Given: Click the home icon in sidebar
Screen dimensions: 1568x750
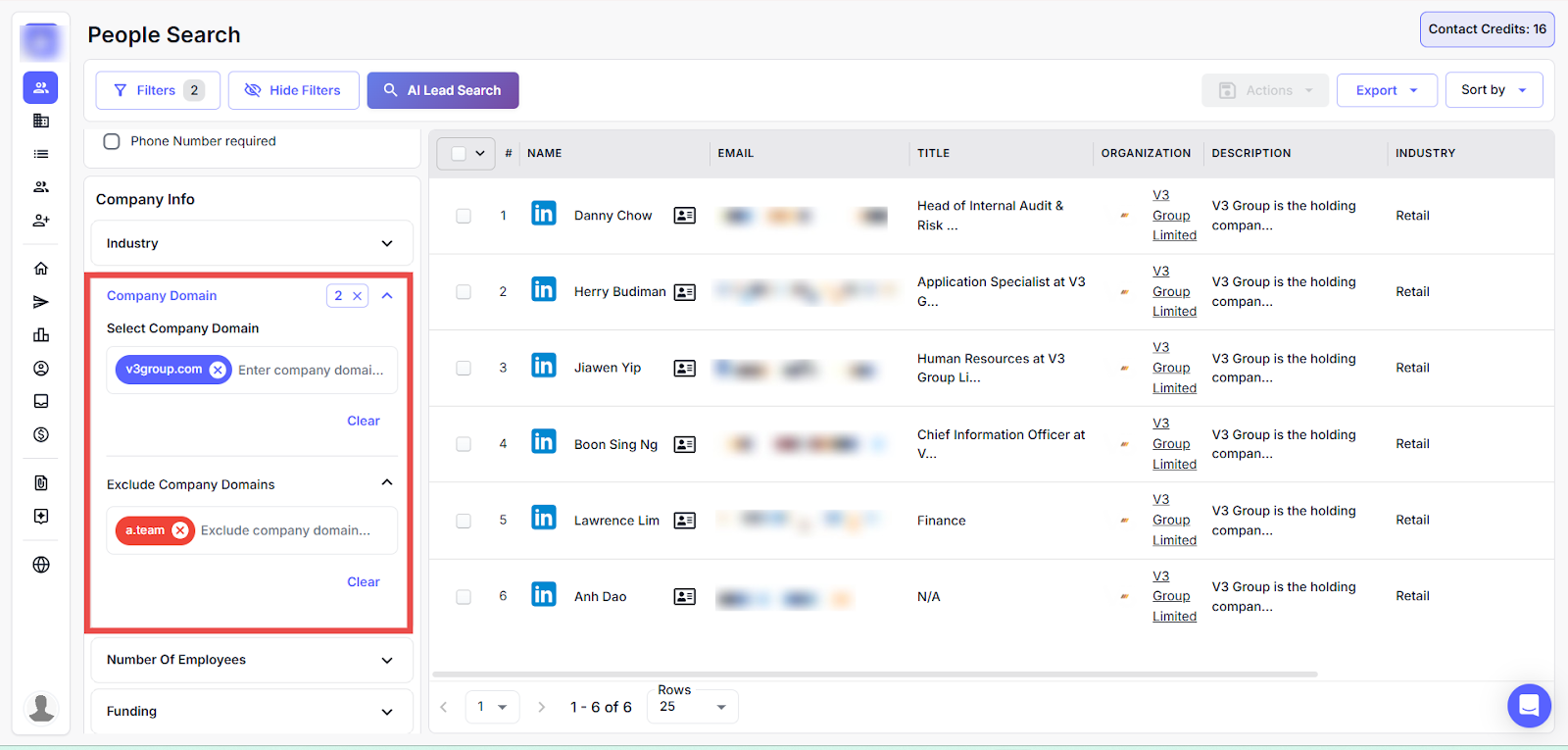Looking at the screenshot, I should click(41, 269).
